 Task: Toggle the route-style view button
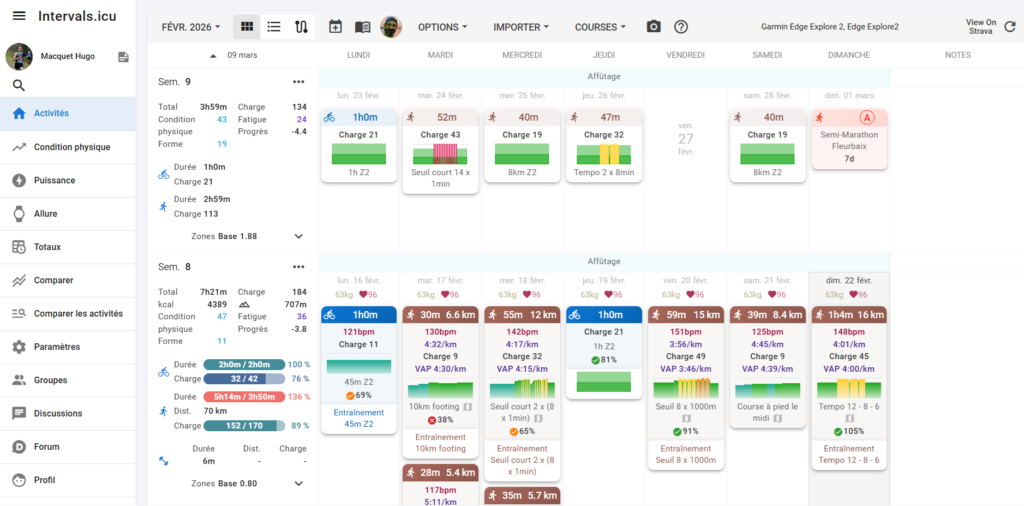click(301, 27)
